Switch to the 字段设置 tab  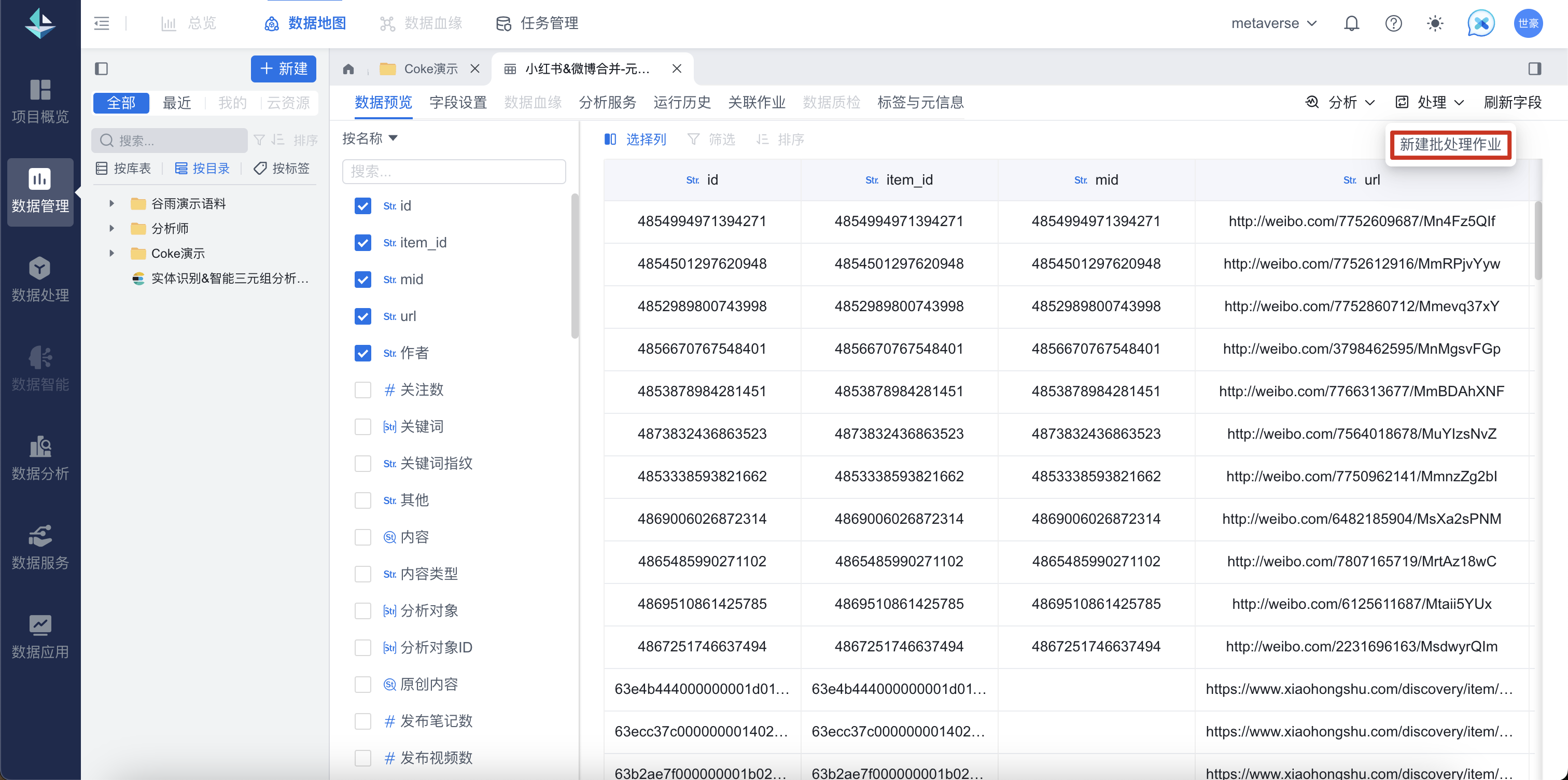tap(458, 102)
